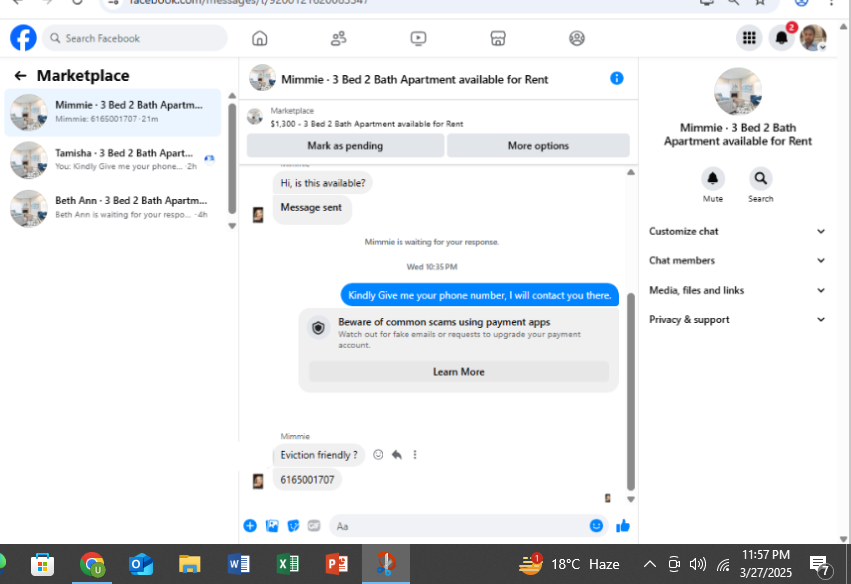Open the $1,300 listing link
The width and height of the screenshot is (851, 584).
pos(367,124)
